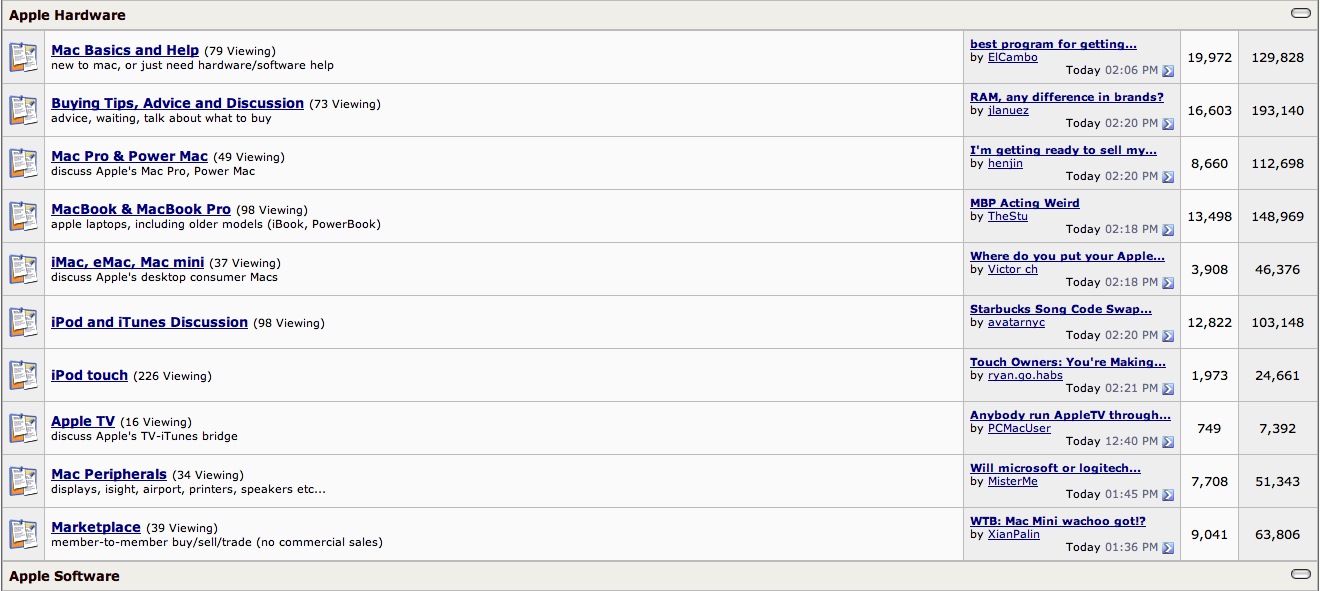Open the iMac, eMac, Mac mini forum
Viewport: 1320px width, 591px height.
coord(127,262)
